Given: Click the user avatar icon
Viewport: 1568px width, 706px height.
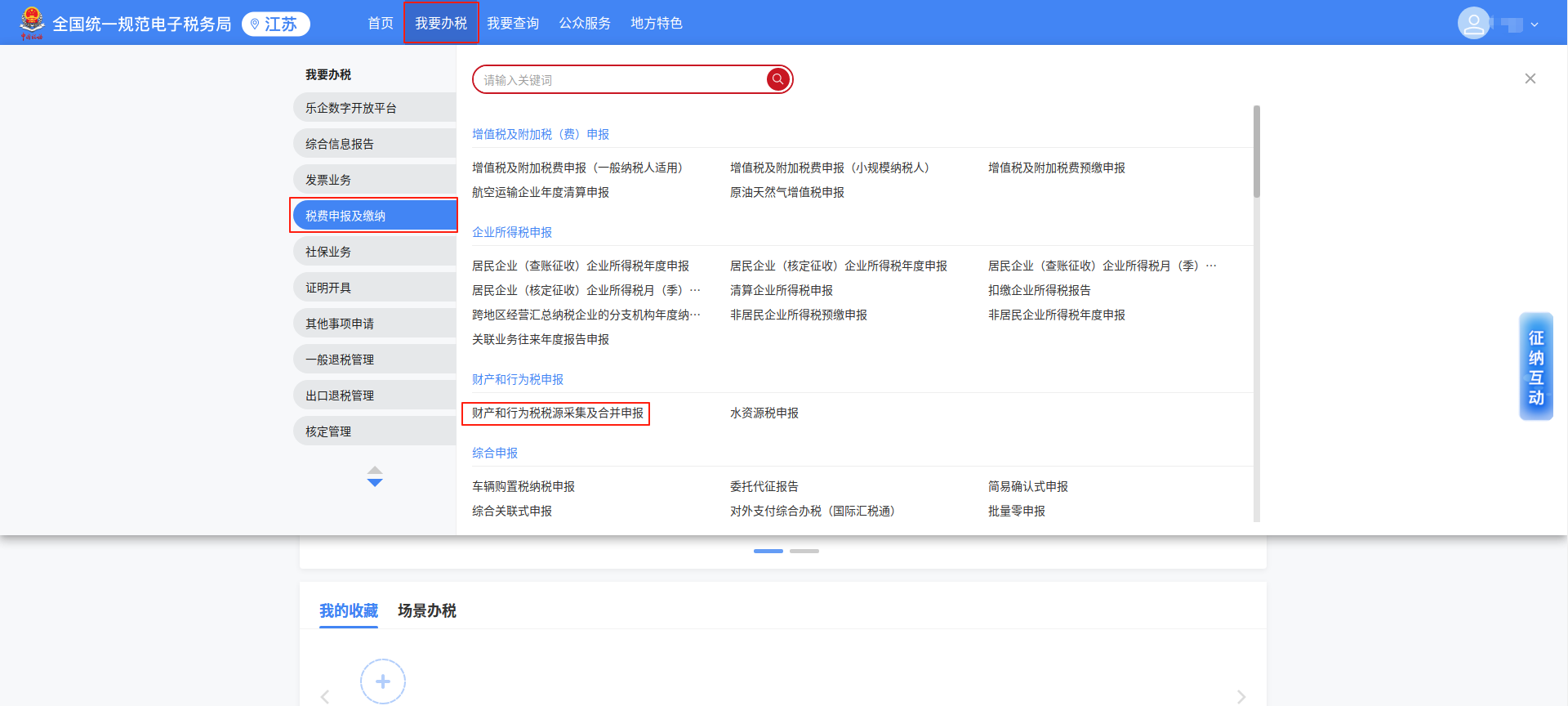Looking at the screenshot, I should pos(1473,24).
